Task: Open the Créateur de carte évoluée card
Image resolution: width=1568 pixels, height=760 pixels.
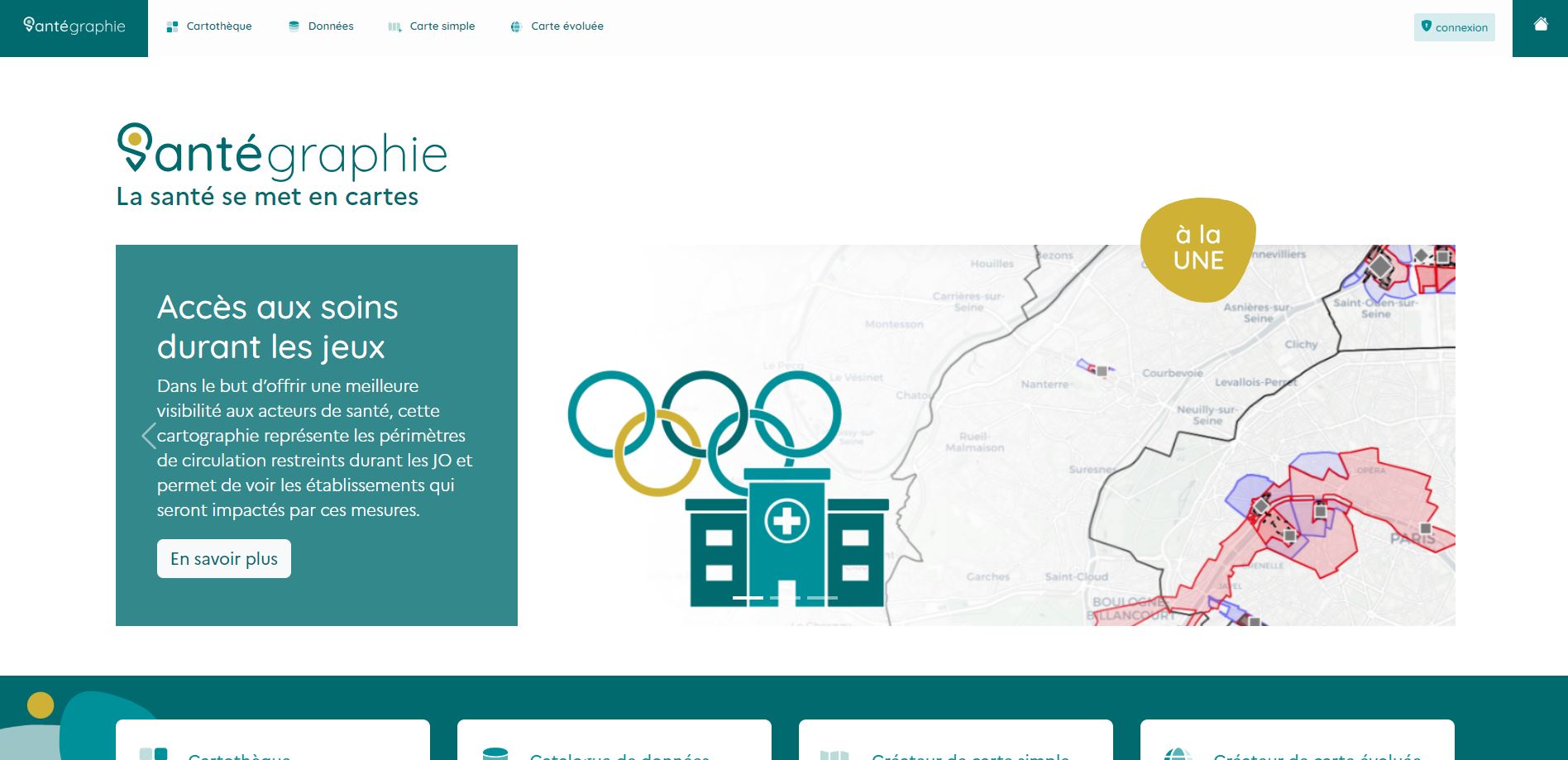Action: [1298, 740]
